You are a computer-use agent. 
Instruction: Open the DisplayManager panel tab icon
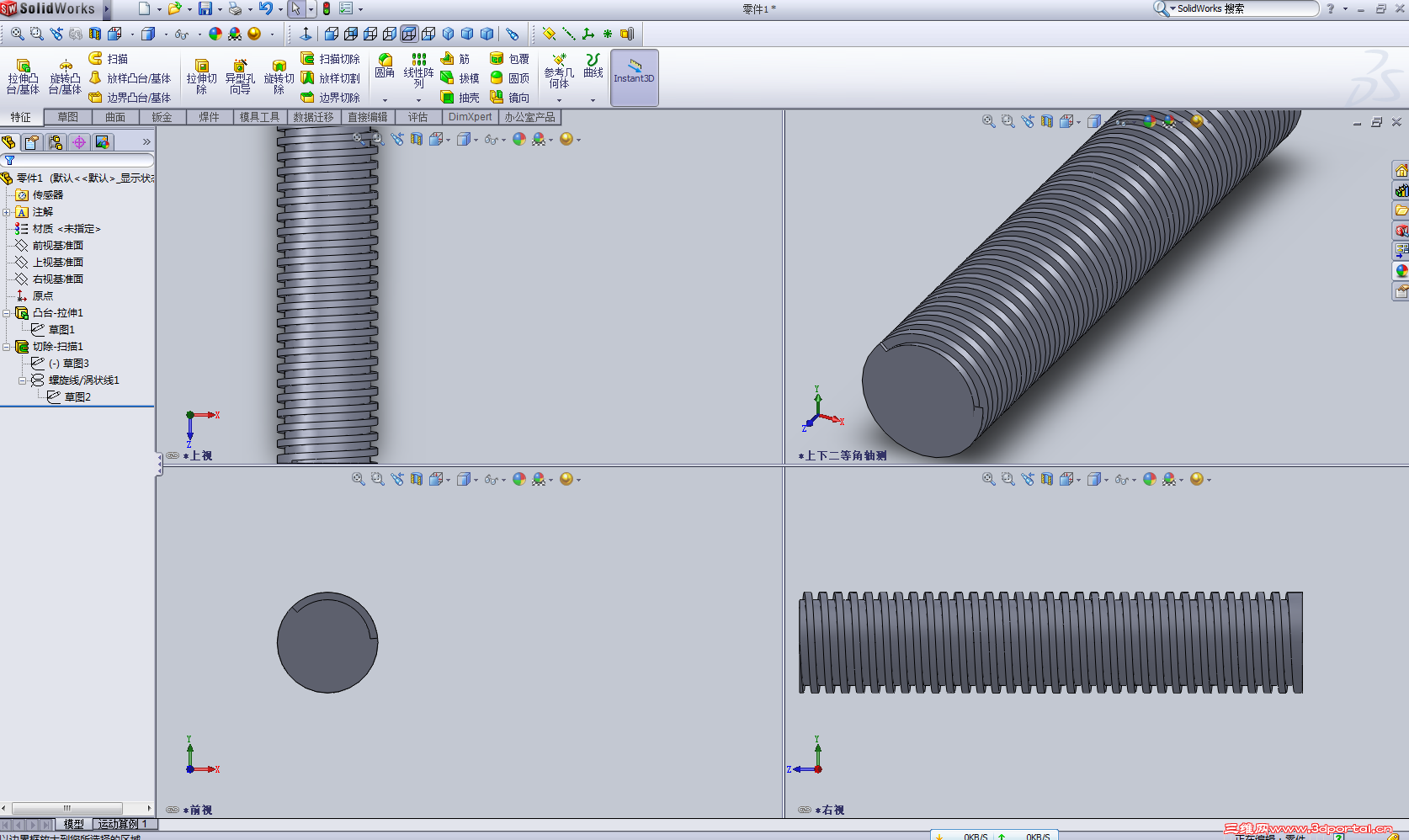click(x=103, y=142)
